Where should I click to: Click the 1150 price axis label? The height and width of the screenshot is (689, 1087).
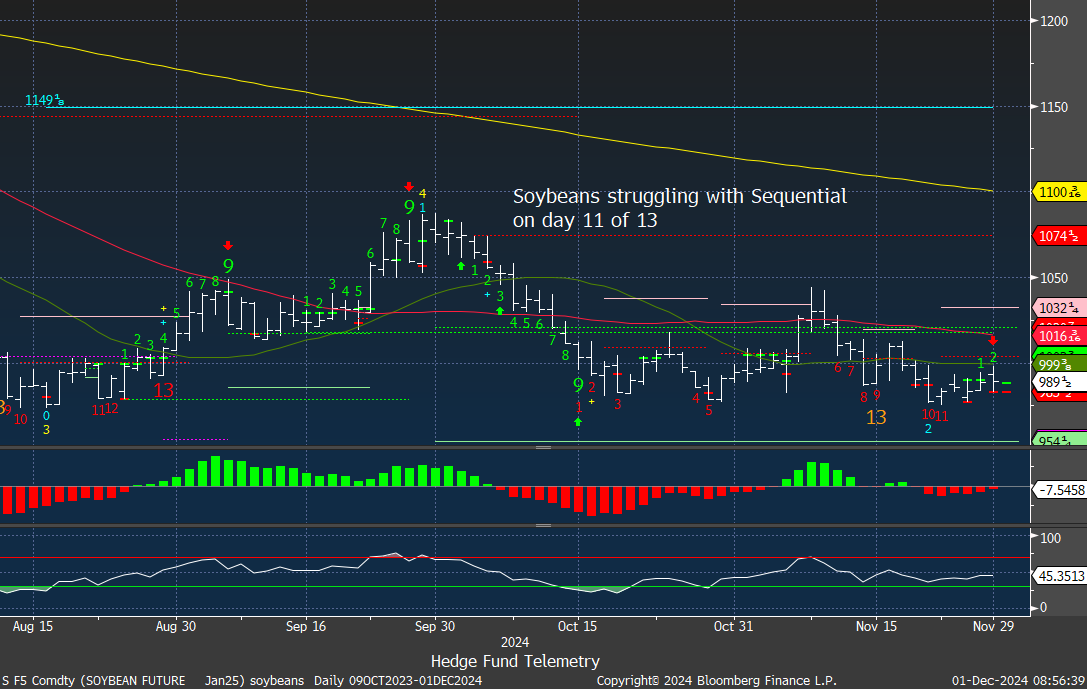click(1054, 107)
